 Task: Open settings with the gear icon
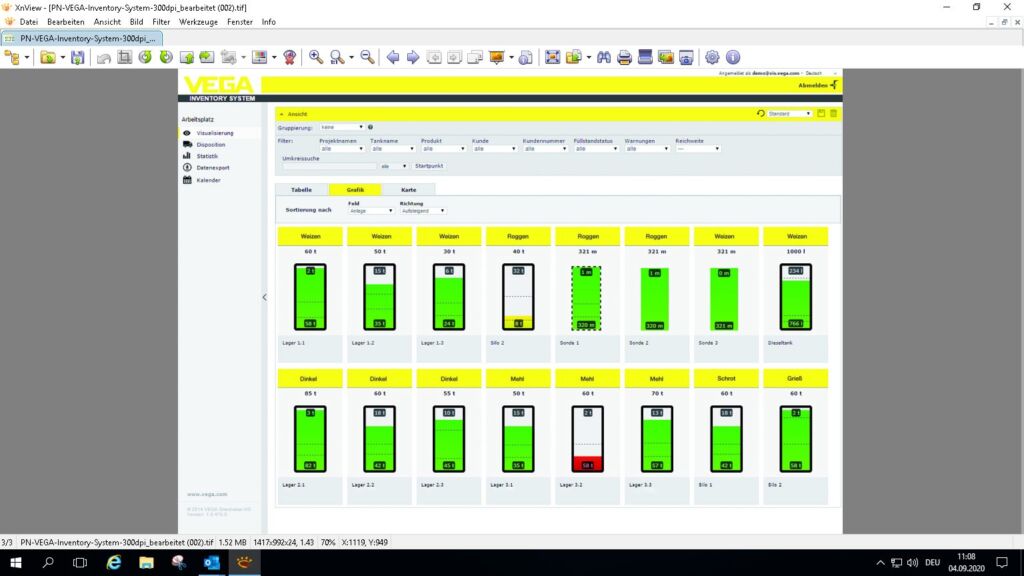pos(712,58)
